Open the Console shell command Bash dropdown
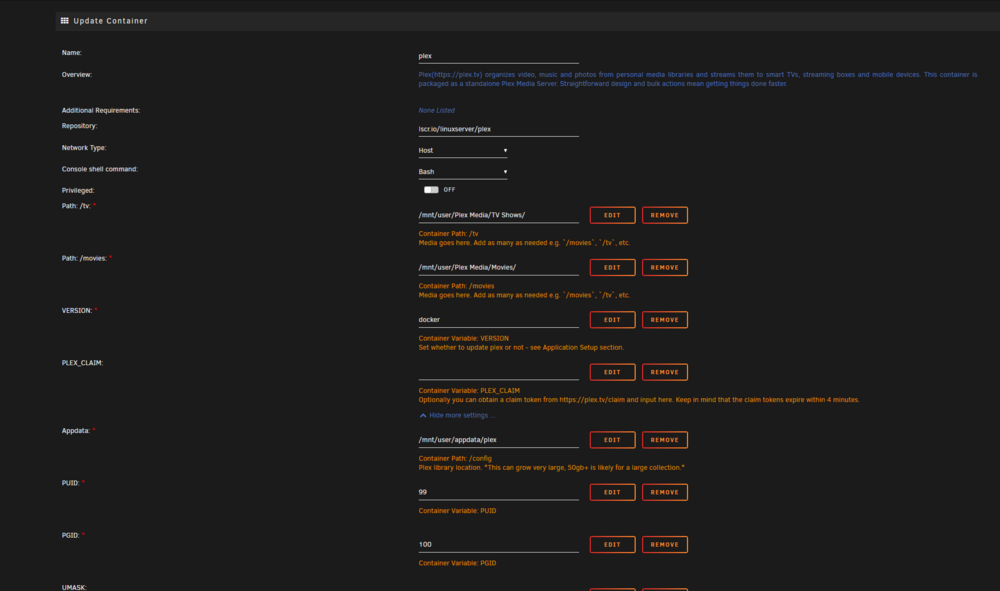1000x591 pixels. [462, 171]
